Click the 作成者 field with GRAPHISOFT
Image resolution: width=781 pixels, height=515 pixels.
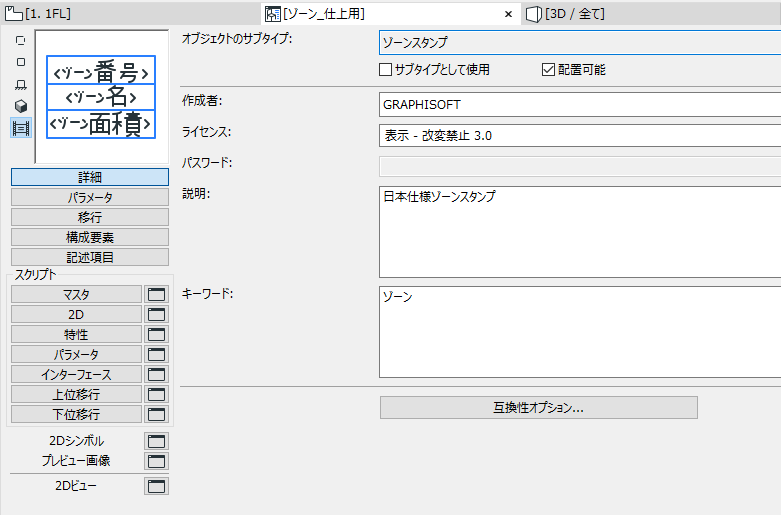point(580,105)
